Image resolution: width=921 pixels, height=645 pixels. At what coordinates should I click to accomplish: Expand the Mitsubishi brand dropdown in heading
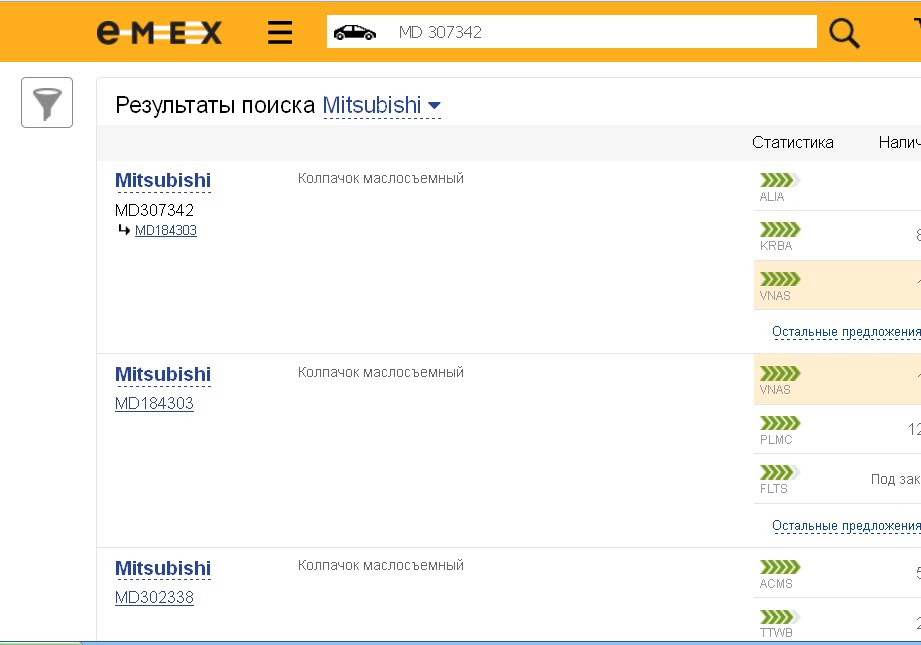click(x=433, y=106)
